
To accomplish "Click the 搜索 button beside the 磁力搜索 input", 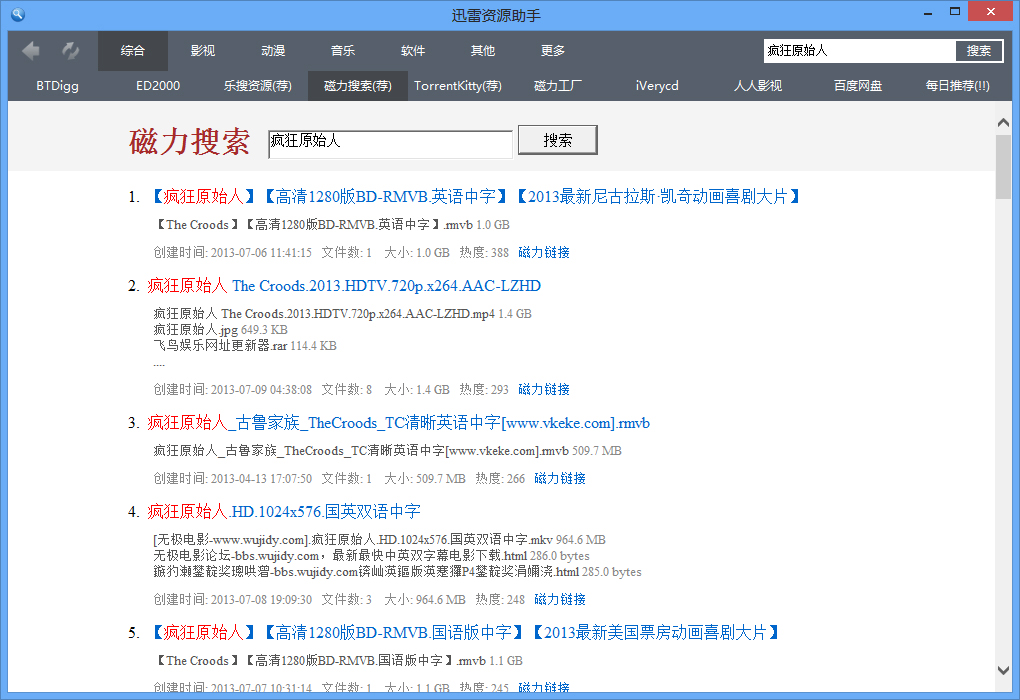I will (x=557, y=140).
